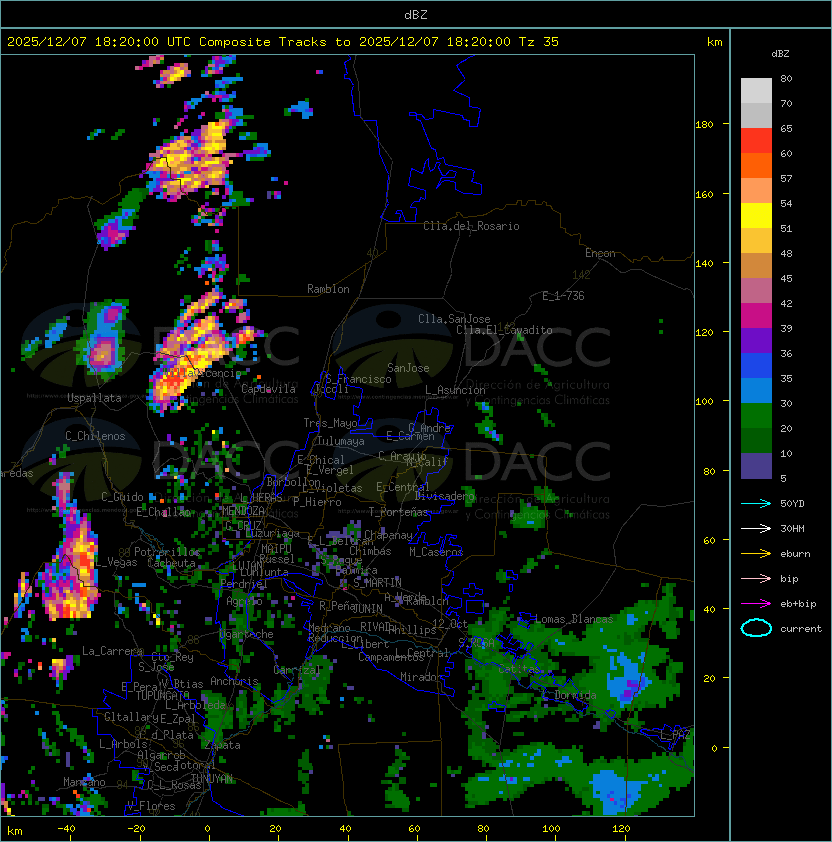Click the Ugarteche place label
Screen dimensions: 832x842
click(246, 634)
